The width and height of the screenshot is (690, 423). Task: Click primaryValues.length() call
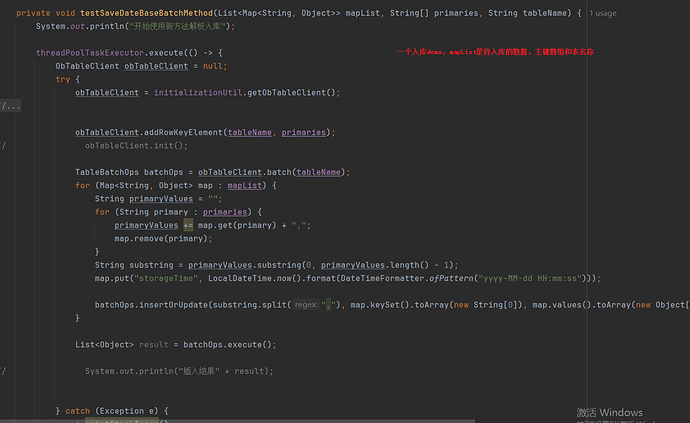coord(374,265)
